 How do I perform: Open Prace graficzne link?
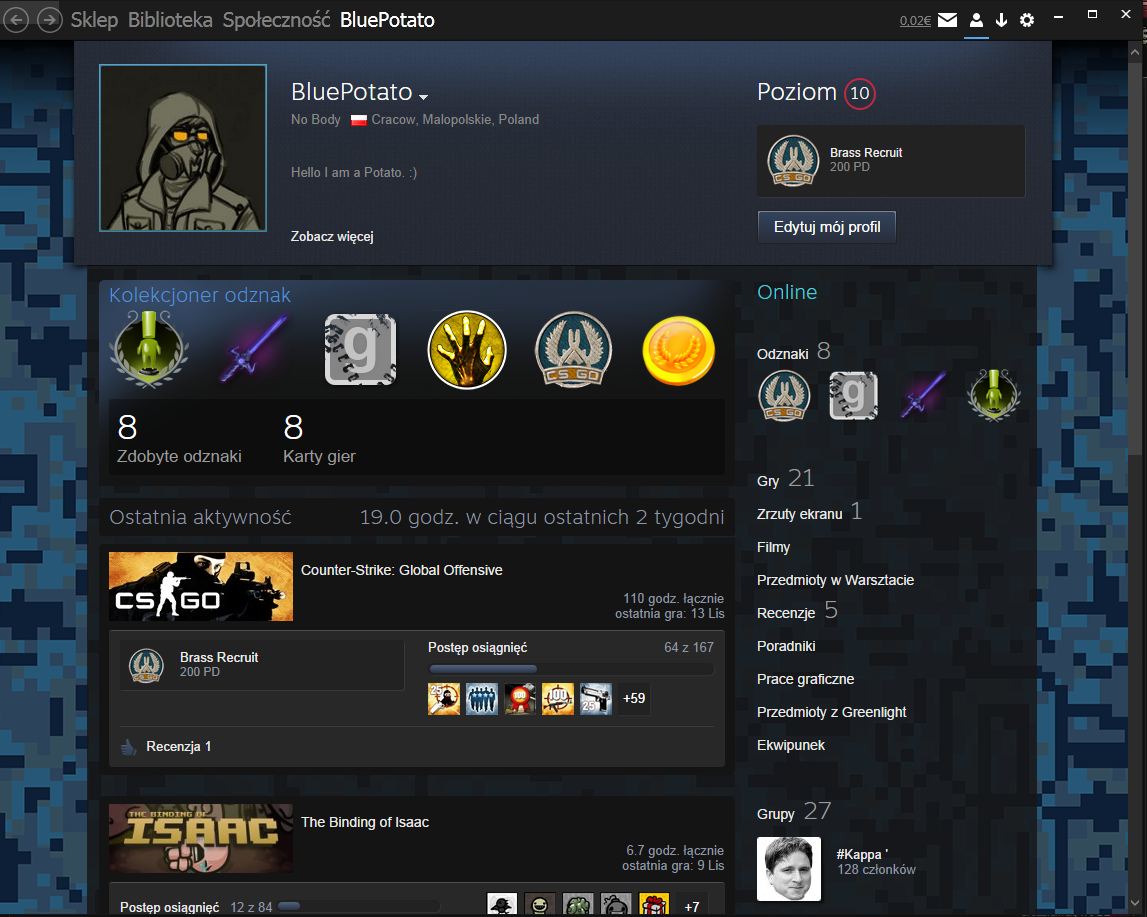(x=805, y=679)
